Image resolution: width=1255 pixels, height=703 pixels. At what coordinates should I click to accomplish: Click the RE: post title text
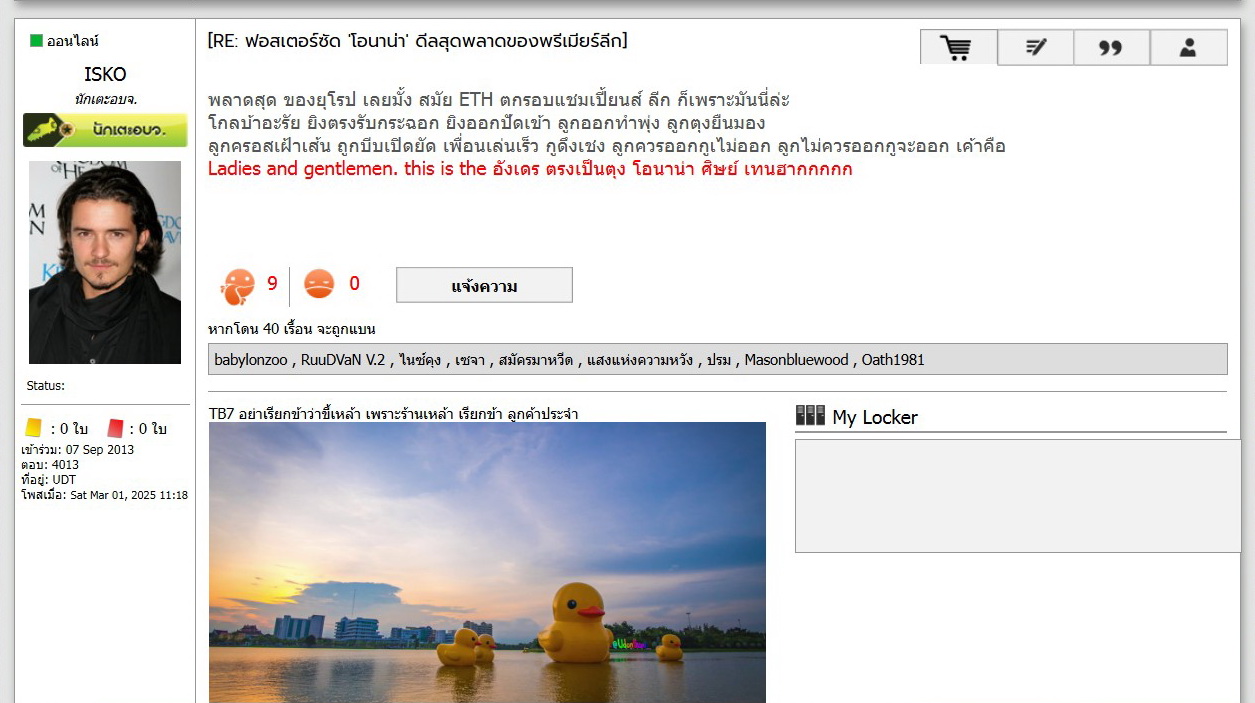pos(418,41)
